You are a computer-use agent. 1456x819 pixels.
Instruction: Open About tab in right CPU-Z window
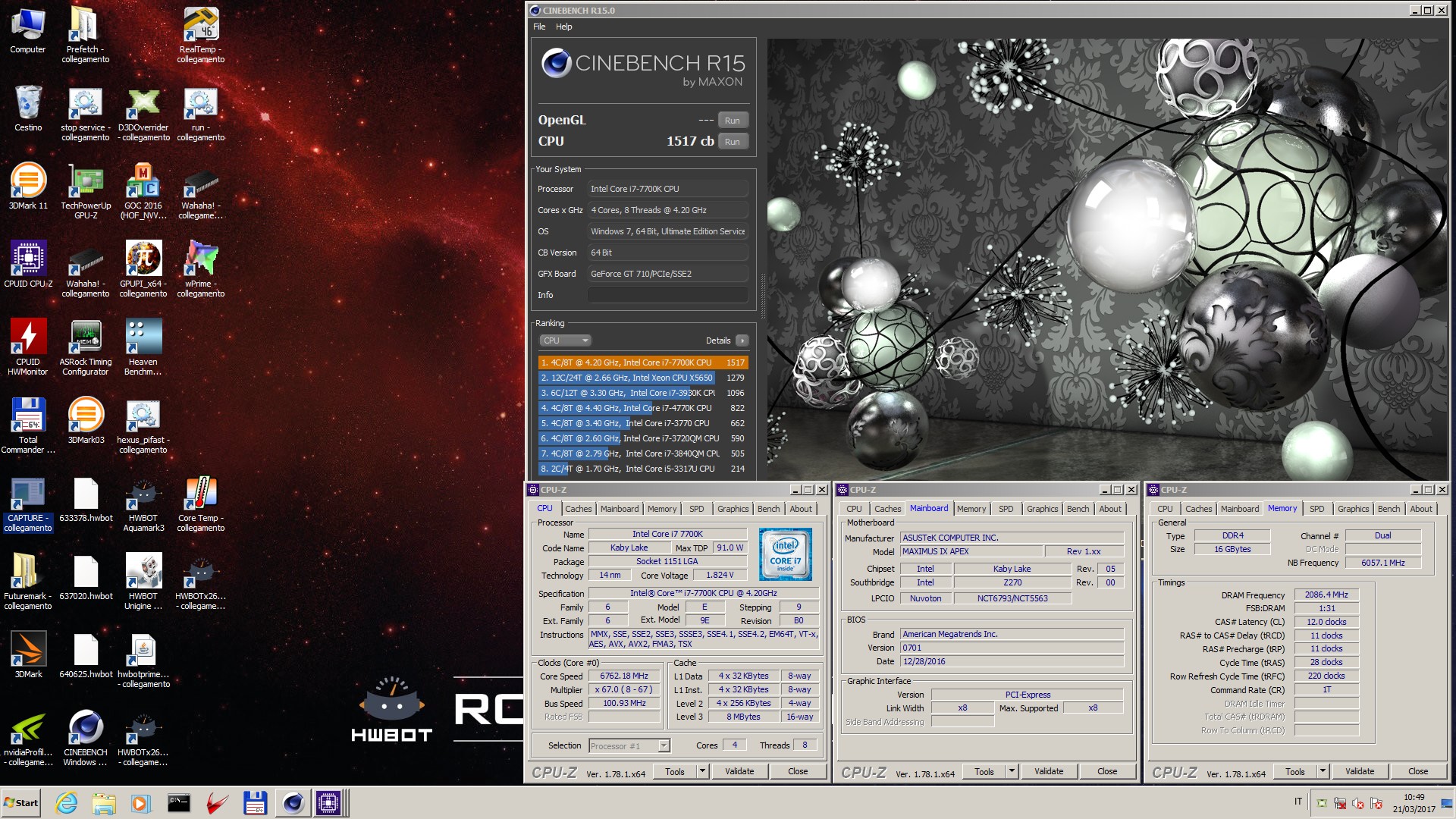[x=1421, y=509]
